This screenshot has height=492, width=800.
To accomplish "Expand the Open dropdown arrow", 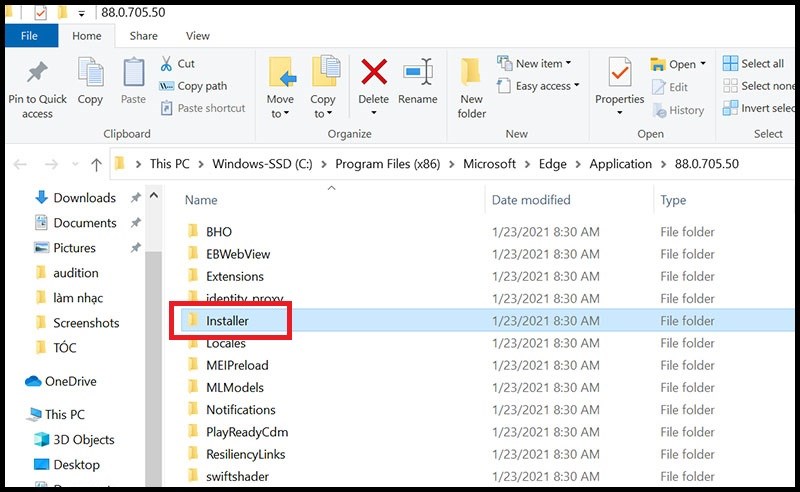I will [x=703, y=64].
